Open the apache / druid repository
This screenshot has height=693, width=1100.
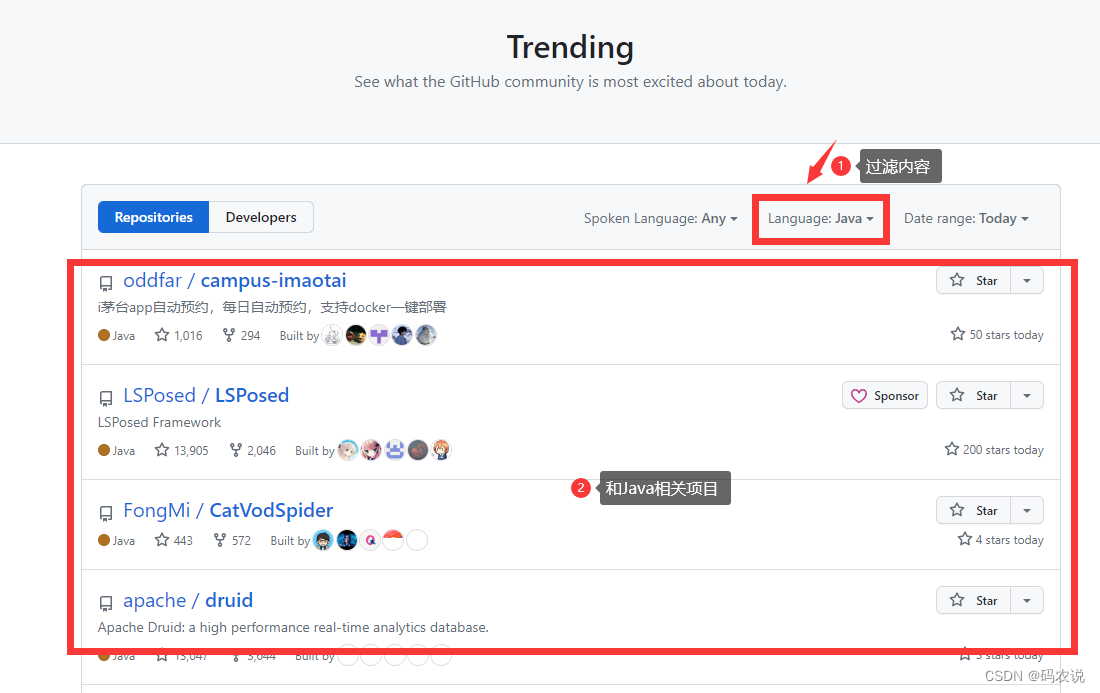188,600
